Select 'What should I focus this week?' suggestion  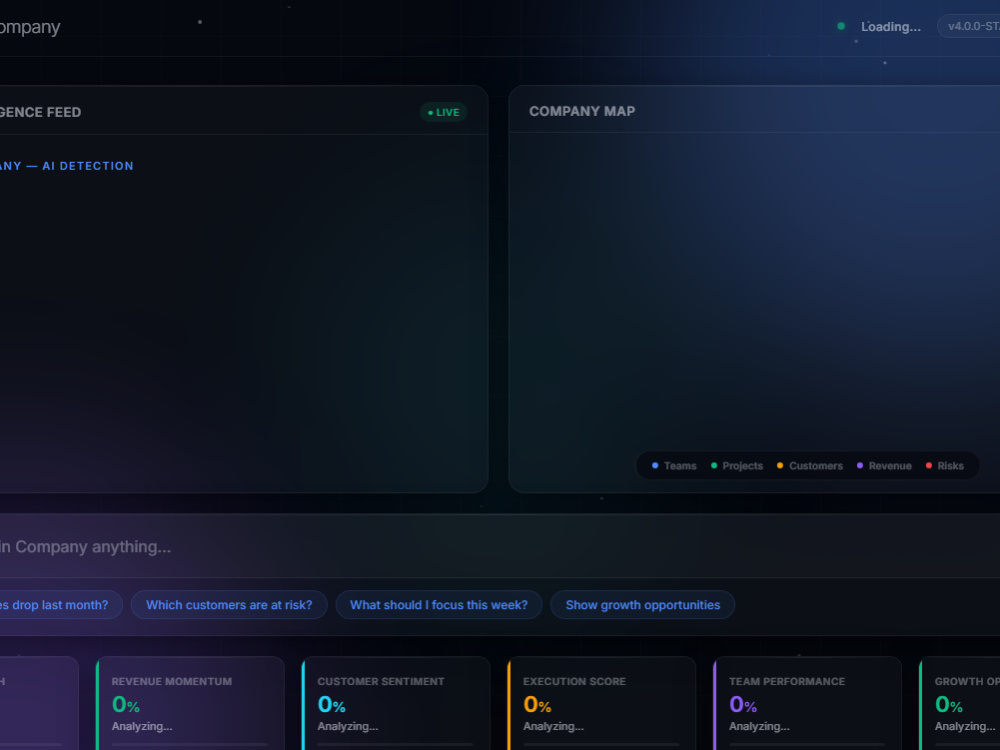click(439, 605)
